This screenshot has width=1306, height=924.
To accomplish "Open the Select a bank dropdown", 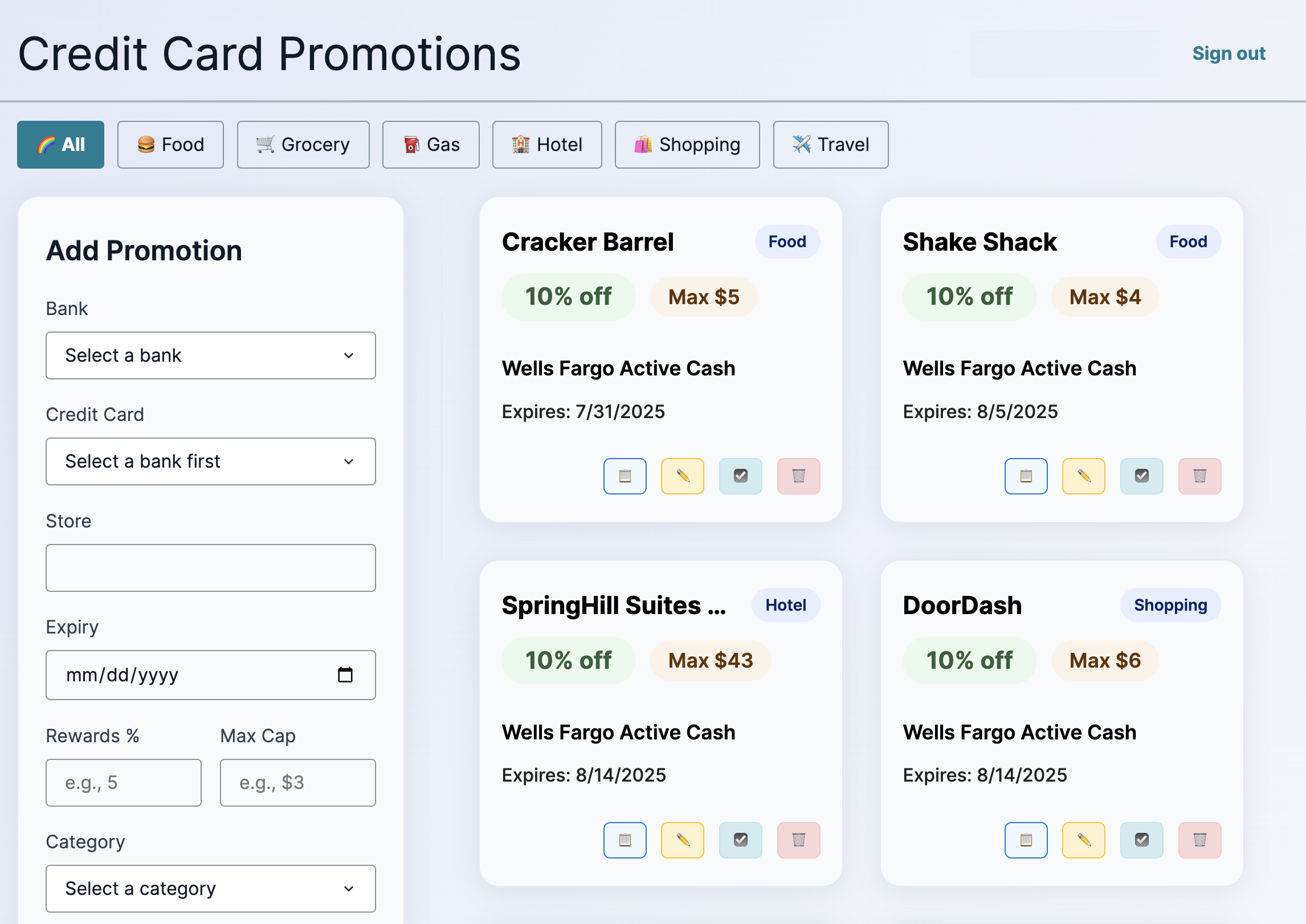I will (211, 355).
